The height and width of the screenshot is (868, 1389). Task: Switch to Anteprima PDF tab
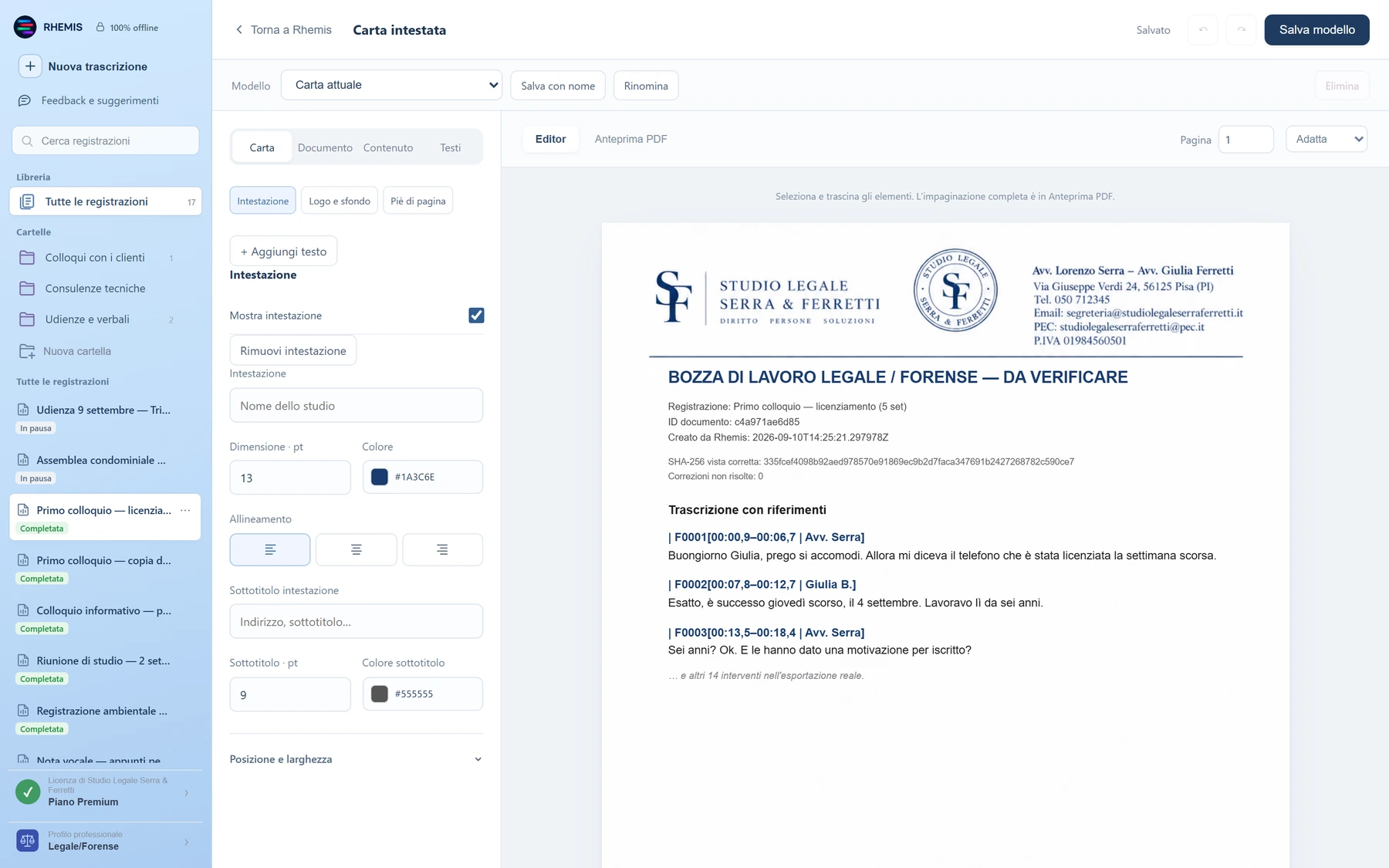[630, 139]
